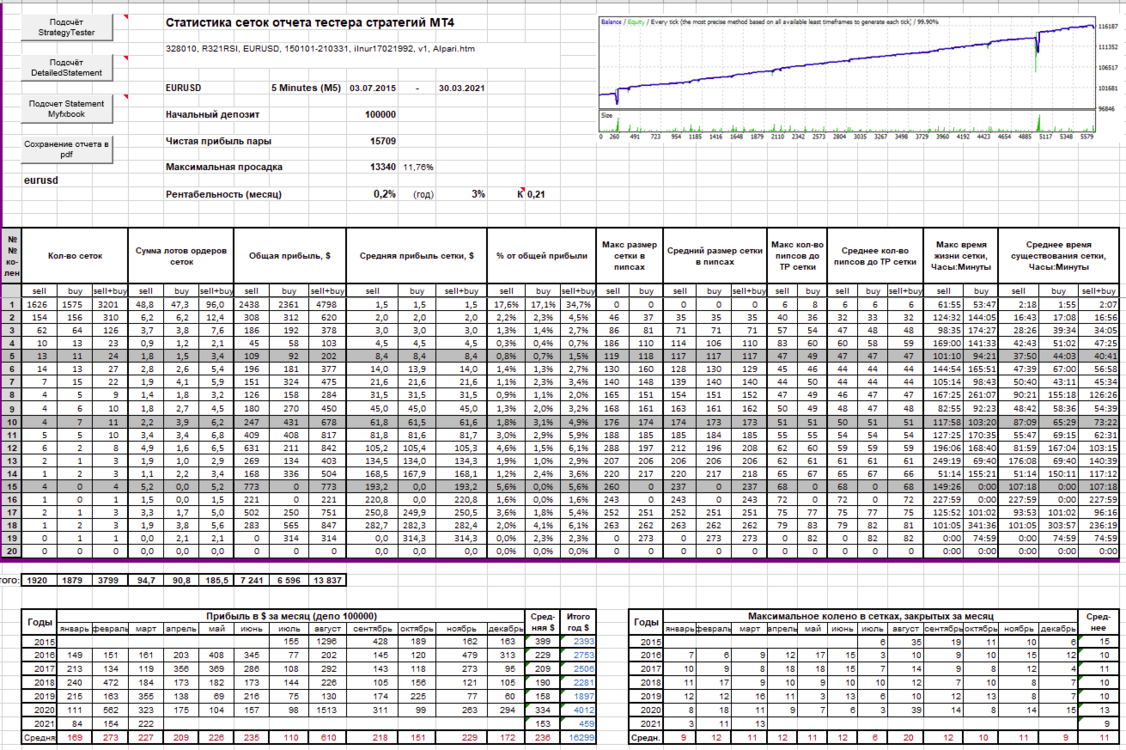
Task: Select Максимальное колено в сетках header
Action: 870,616
